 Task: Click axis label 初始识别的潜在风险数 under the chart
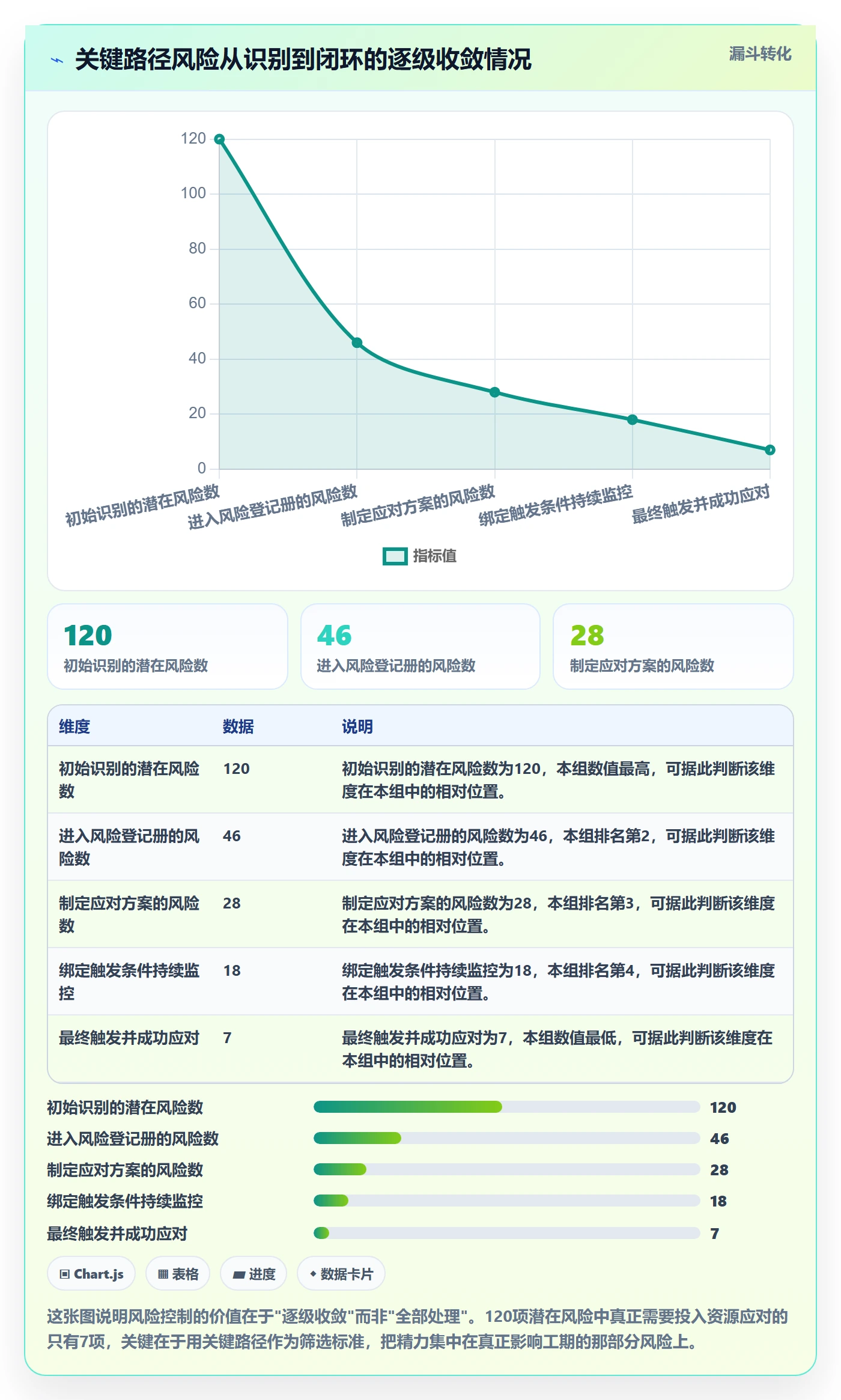[x=142, y=506]
